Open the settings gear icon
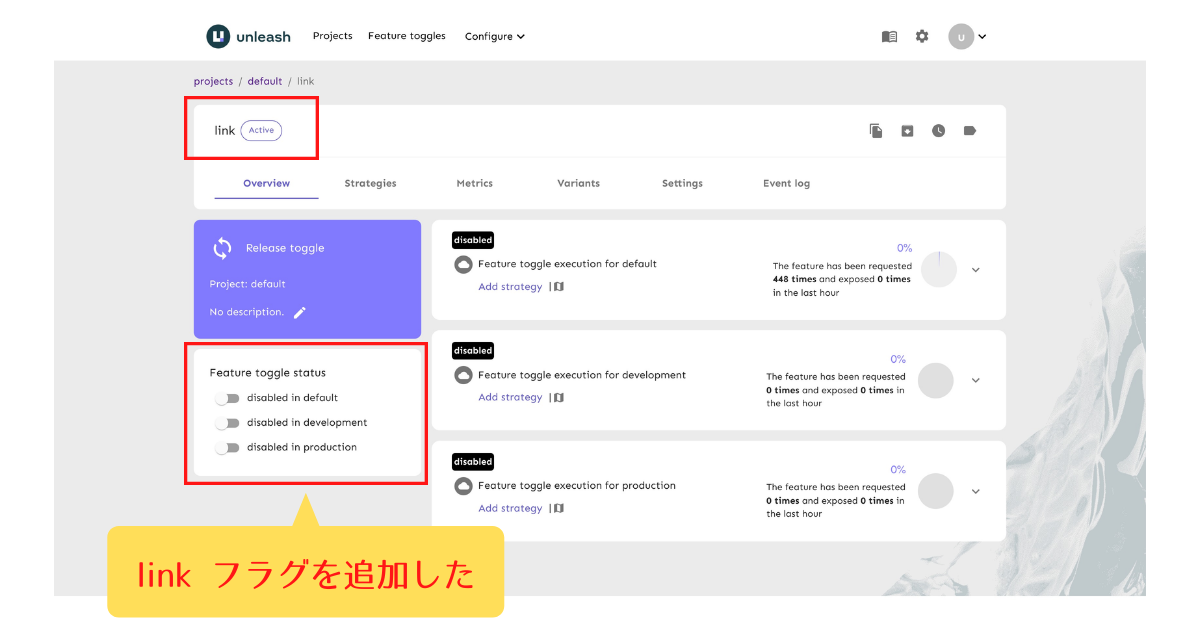 click(x=922, y=36)
